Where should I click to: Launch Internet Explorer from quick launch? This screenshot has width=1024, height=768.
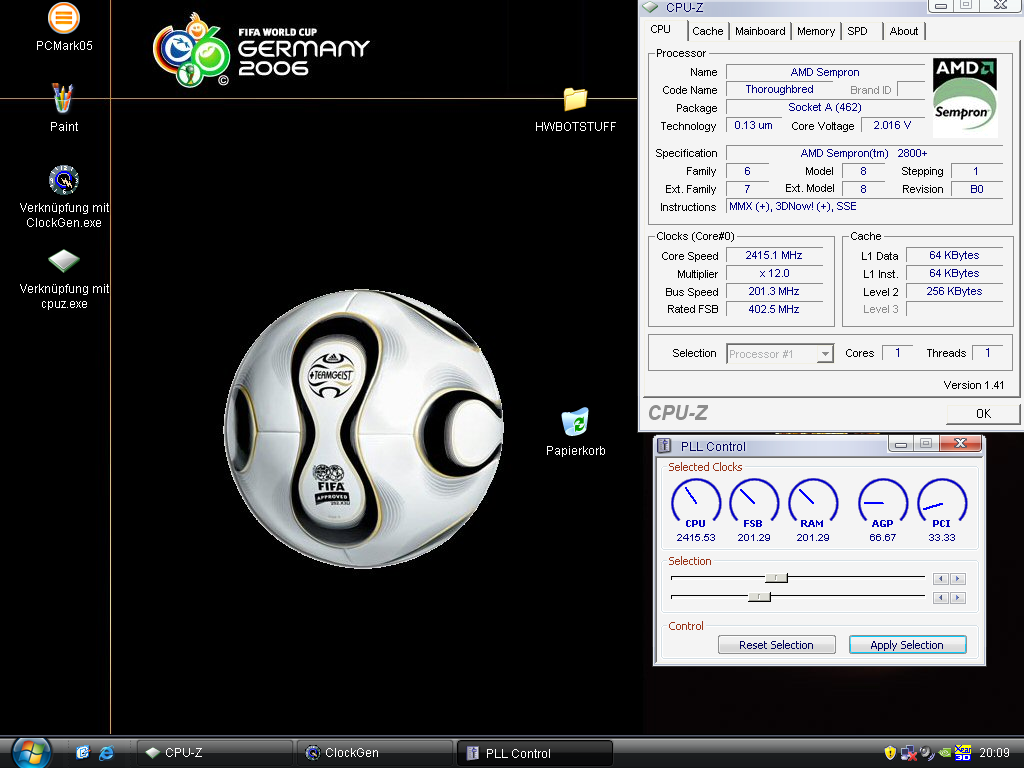tap(106, 753)
